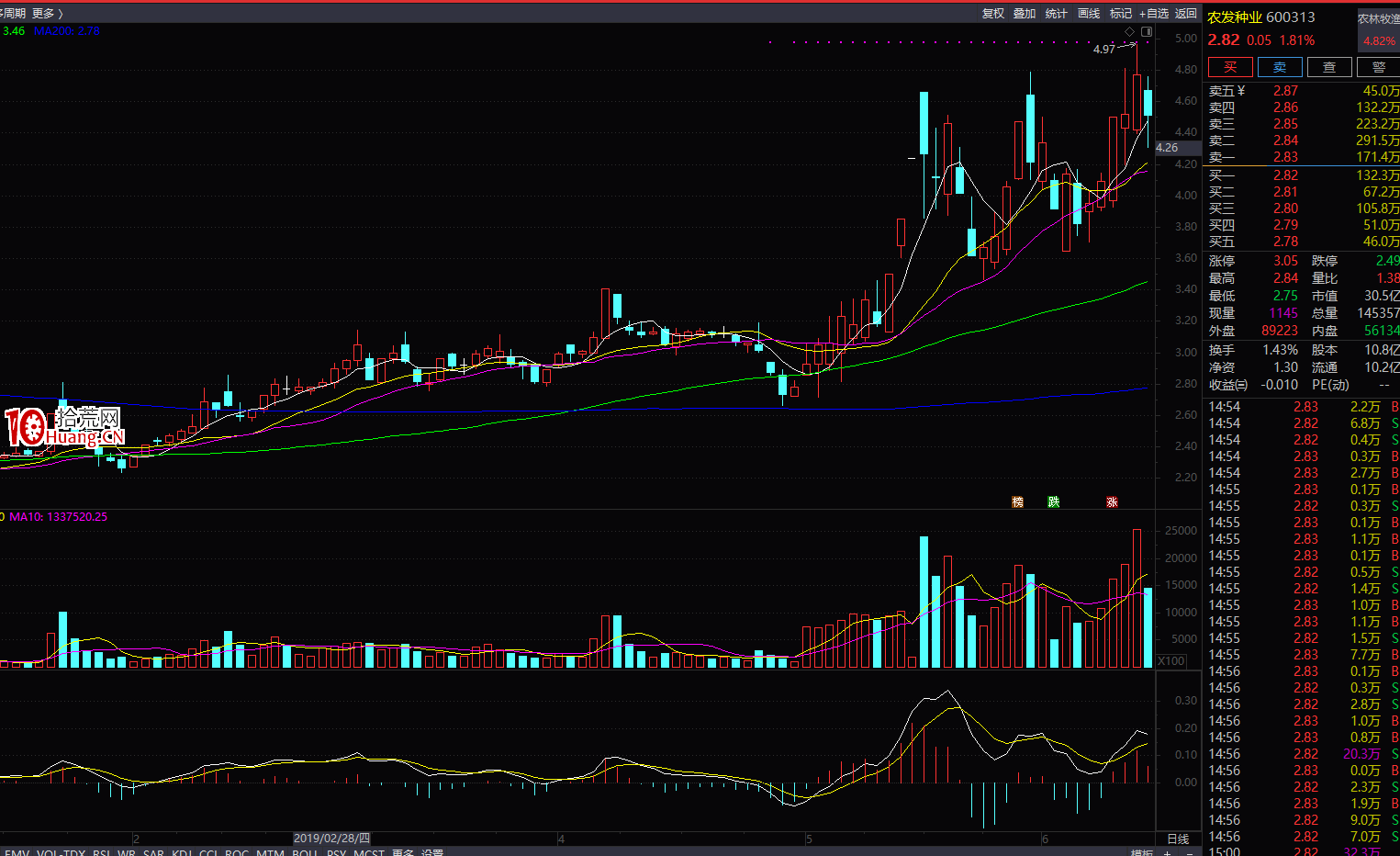The width and height of the screenshot is (1400, 856).
Task: Click the 农发种业 stock name
Action: (x=1235, y=17)
